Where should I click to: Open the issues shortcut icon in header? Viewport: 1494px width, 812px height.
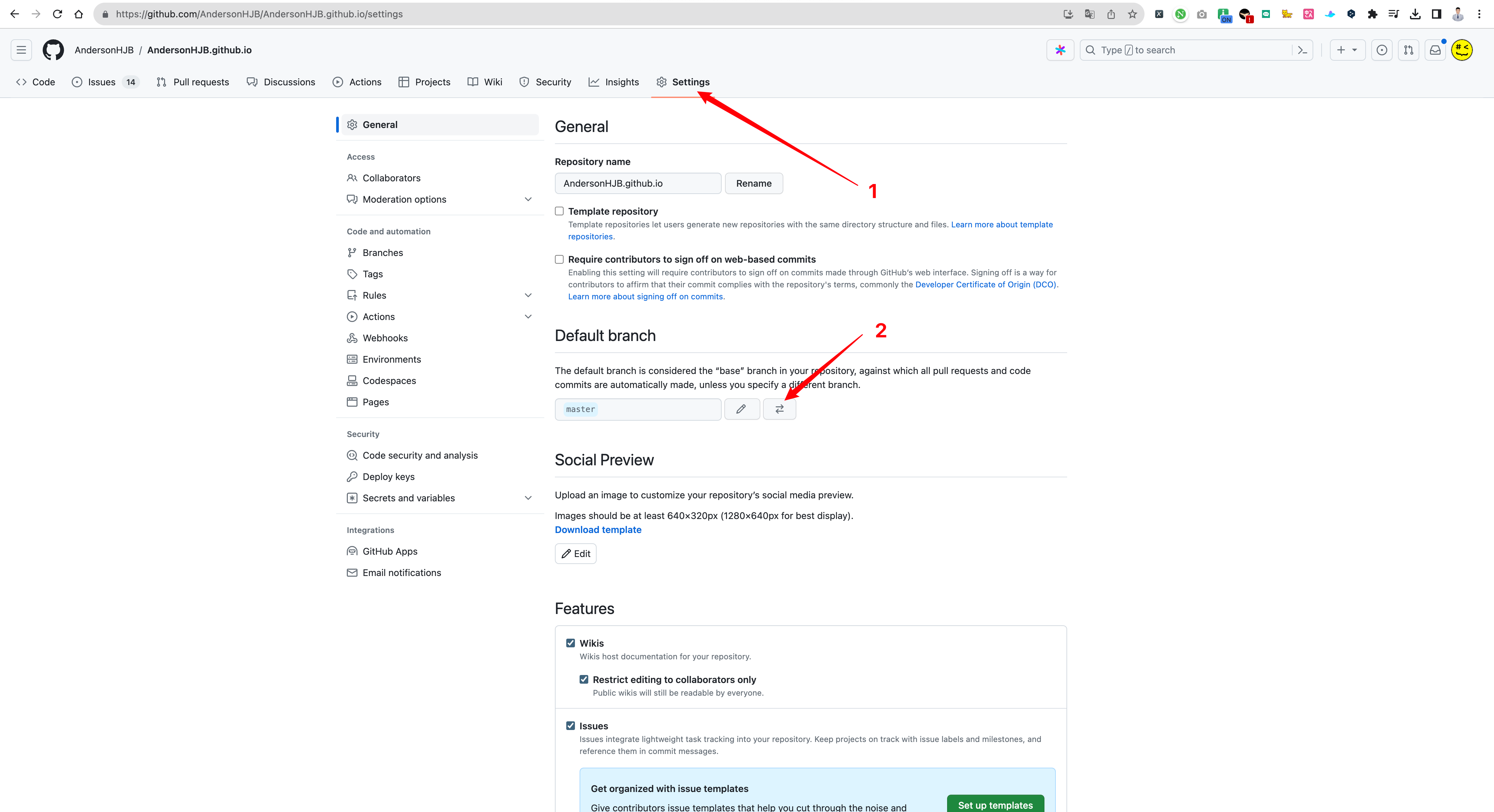1382,50
